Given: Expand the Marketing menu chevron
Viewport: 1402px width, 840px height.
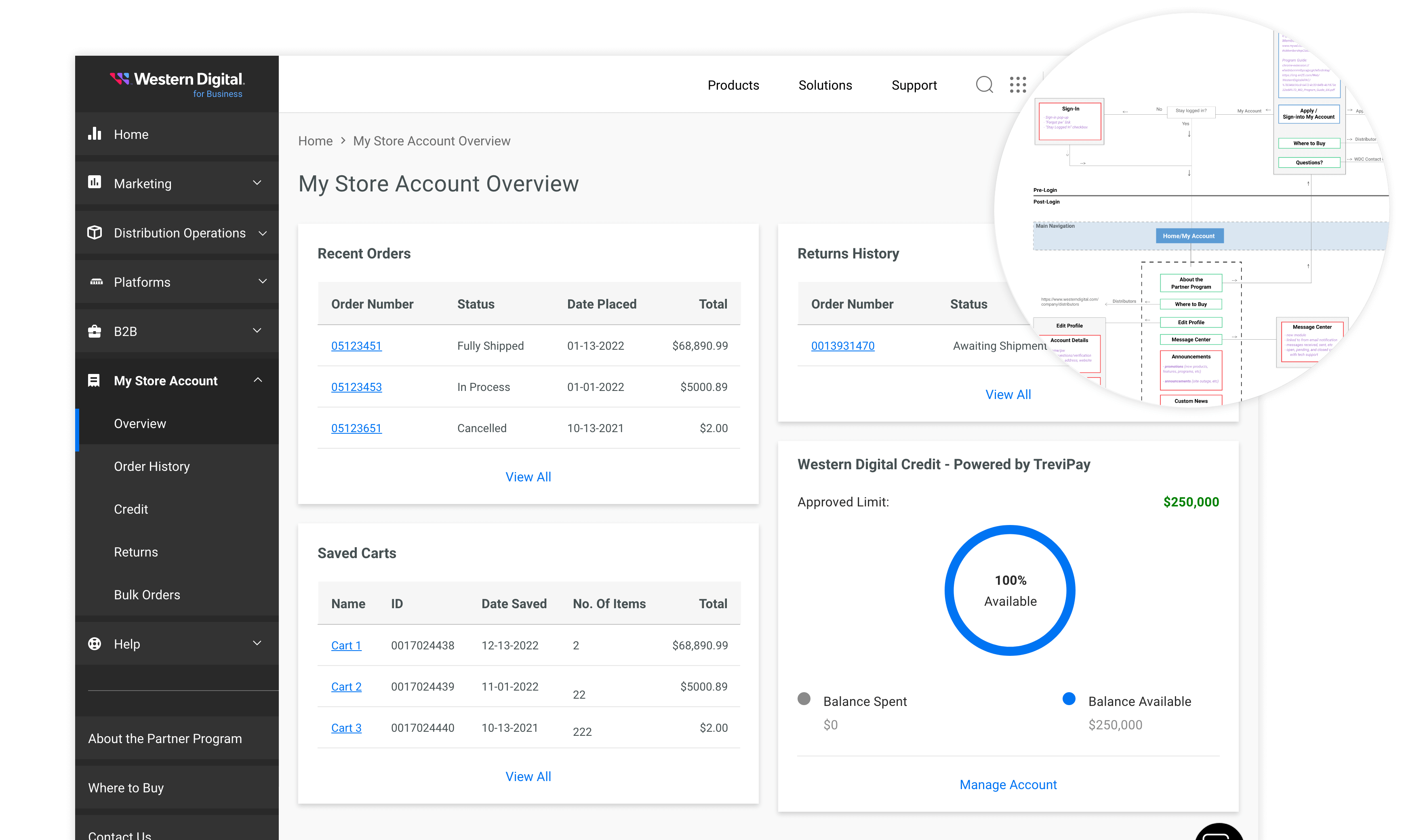Looking at the screenshot, I should point(257,183).
